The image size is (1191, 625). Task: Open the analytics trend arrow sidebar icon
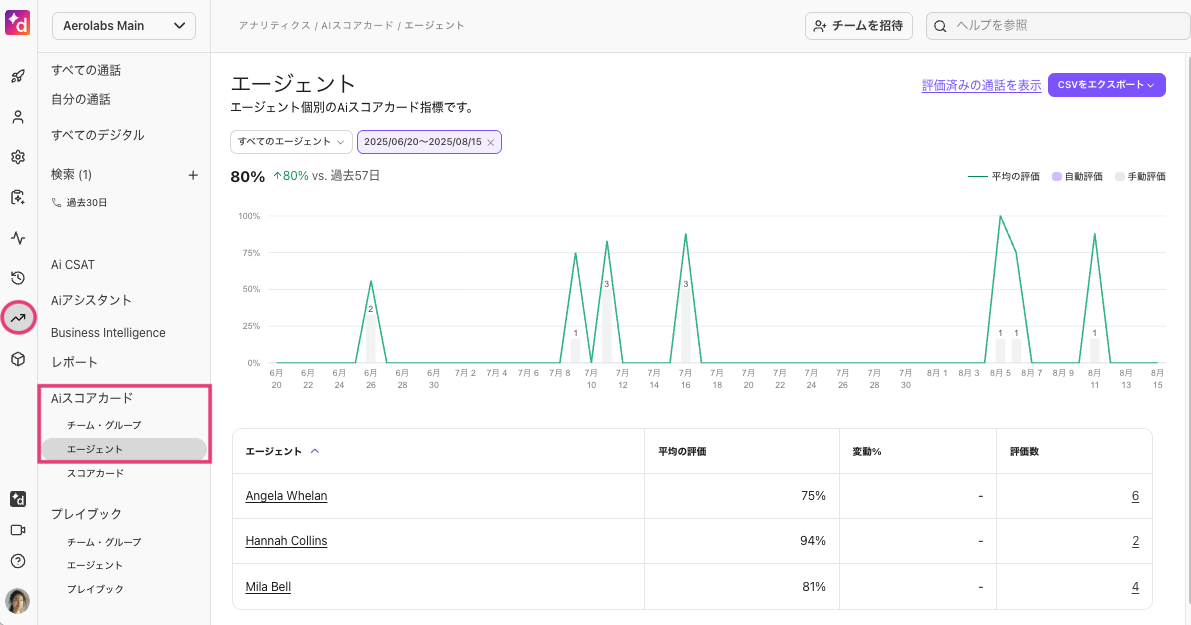(18, 318)
